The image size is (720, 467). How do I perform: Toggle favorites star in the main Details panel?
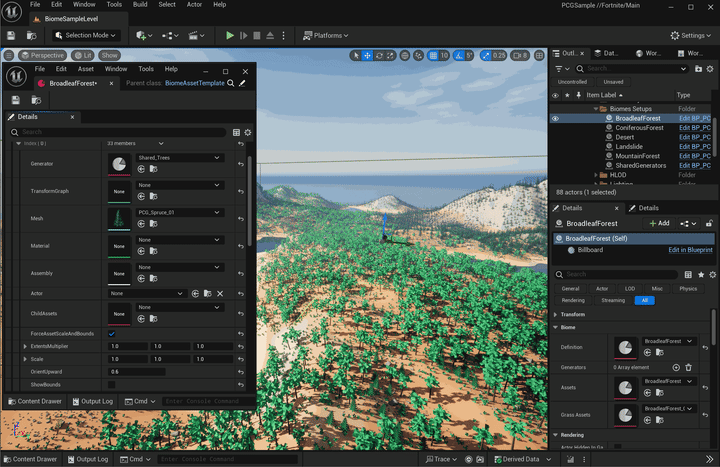701,275
